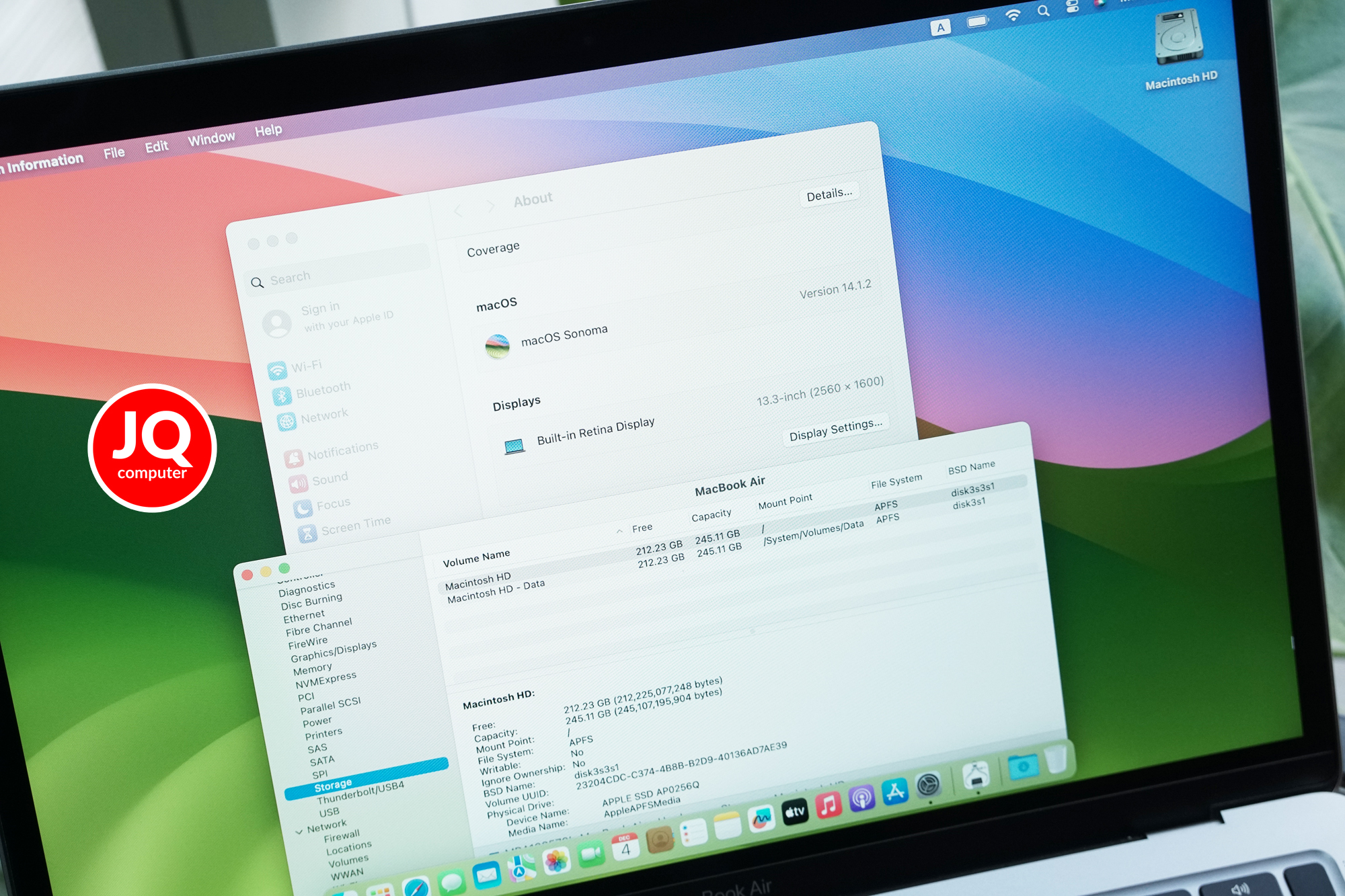Viewport: 1345px width, 896px height.
Task: Open Sound settings in the sidebar
Action: coord(319,480)
